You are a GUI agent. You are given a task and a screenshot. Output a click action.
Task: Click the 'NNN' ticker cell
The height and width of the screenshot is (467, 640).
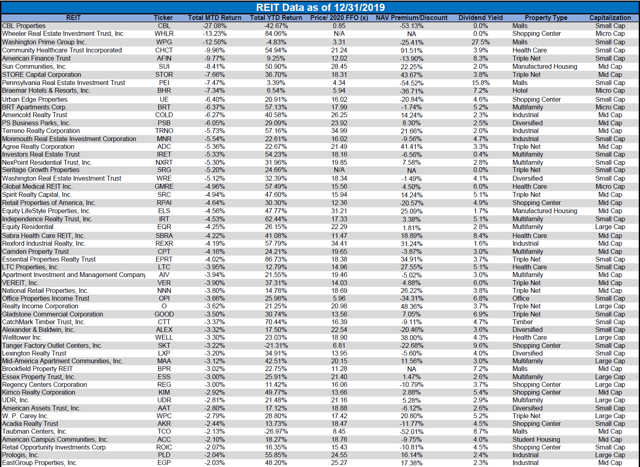point(164,291)
